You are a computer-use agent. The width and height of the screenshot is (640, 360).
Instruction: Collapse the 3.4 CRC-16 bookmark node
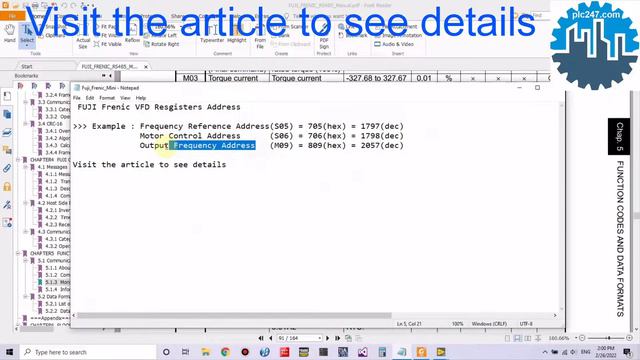coord(25,124)
